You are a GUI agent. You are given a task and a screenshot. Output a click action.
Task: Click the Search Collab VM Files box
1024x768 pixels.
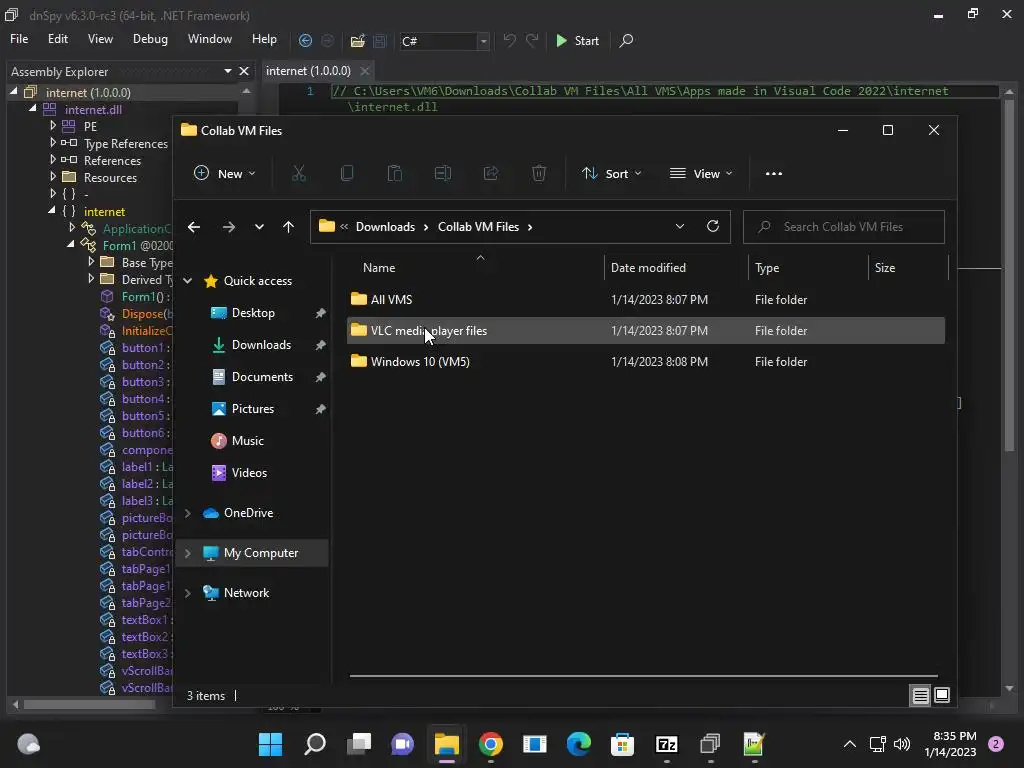(843, 227)
